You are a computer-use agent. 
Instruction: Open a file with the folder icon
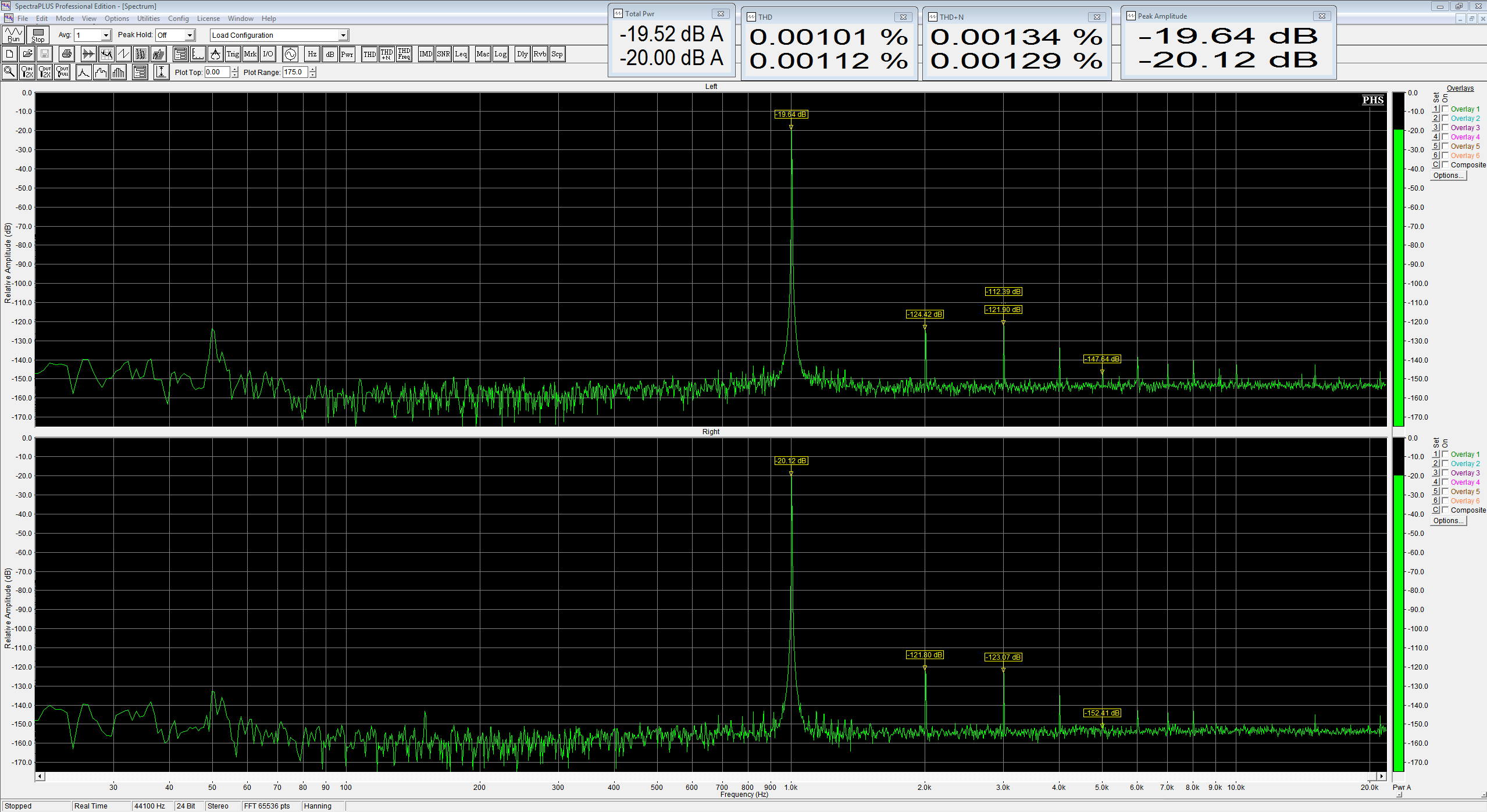27,54
